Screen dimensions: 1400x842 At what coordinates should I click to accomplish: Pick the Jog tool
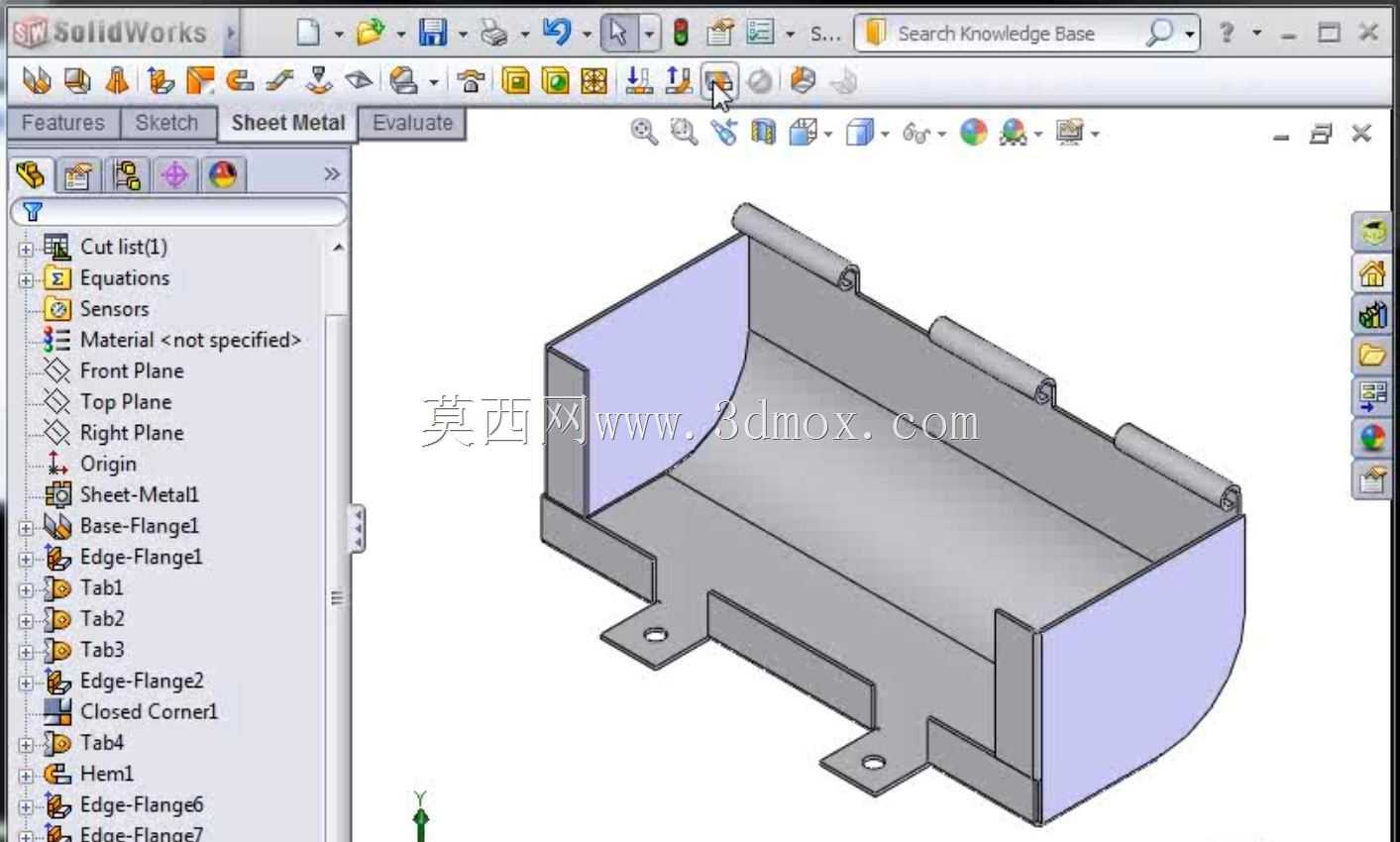coord(279,81)
